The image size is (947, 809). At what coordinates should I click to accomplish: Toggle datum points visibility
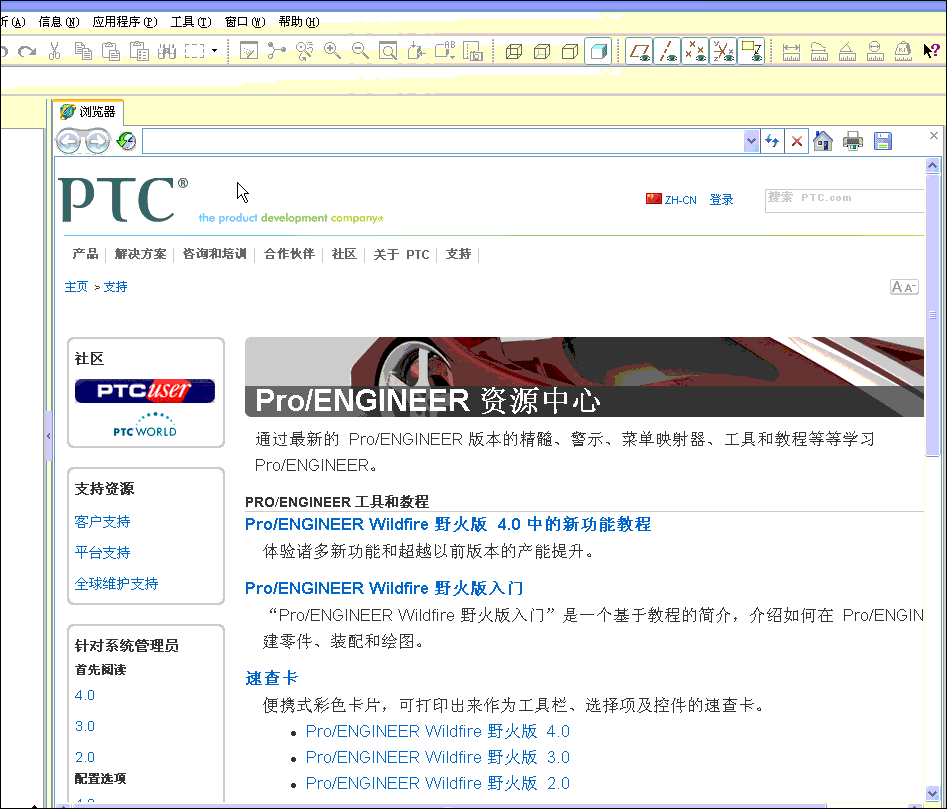(x=695, y=51)
